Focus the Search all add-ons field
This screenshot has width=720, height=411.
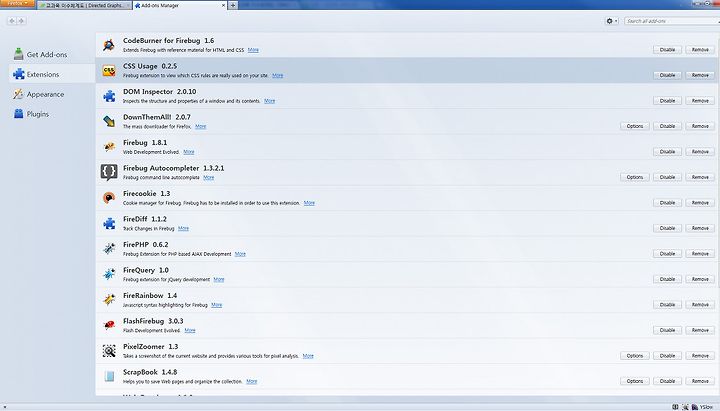[x=672, y=21]
